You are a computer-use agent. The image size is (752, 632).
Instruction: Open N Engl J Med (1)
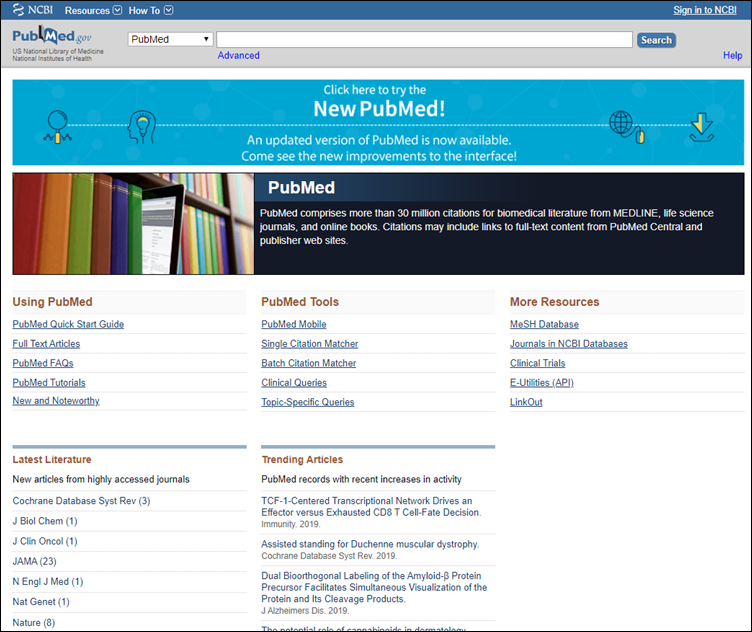click(47, 581)
